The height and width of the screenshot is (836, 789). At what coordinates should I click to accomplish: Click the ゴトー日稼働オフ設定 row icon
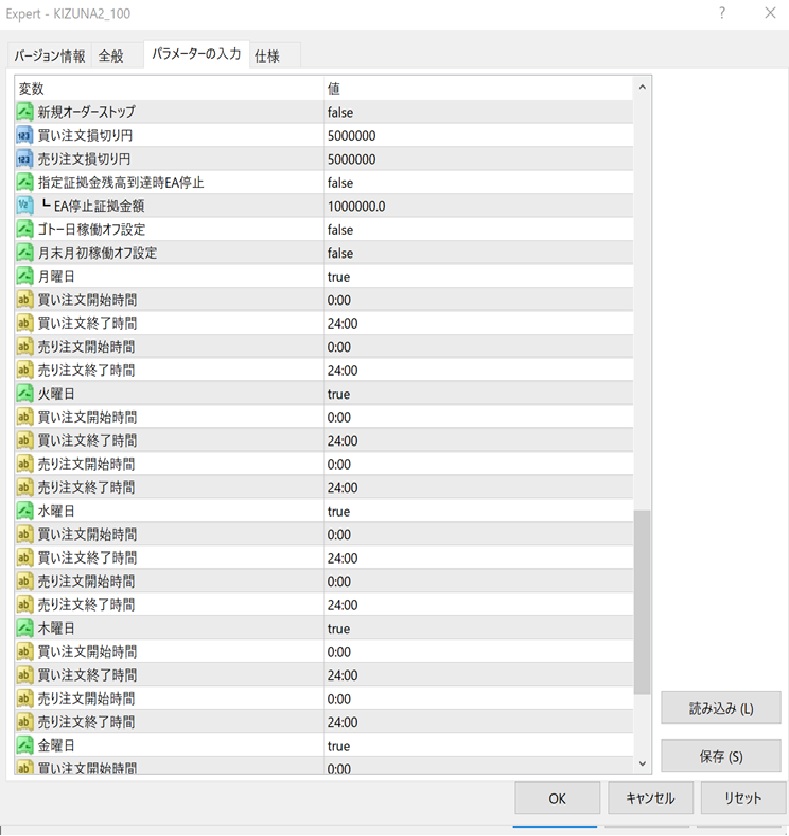click(26, 230)
